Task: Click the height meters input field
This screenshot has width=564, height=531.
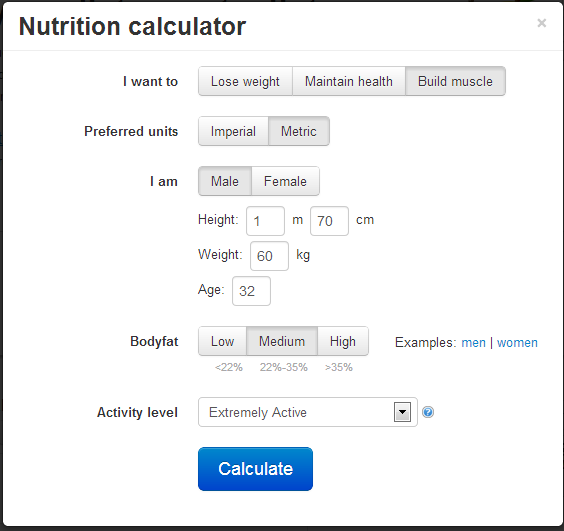Action: tap(265, 221)
